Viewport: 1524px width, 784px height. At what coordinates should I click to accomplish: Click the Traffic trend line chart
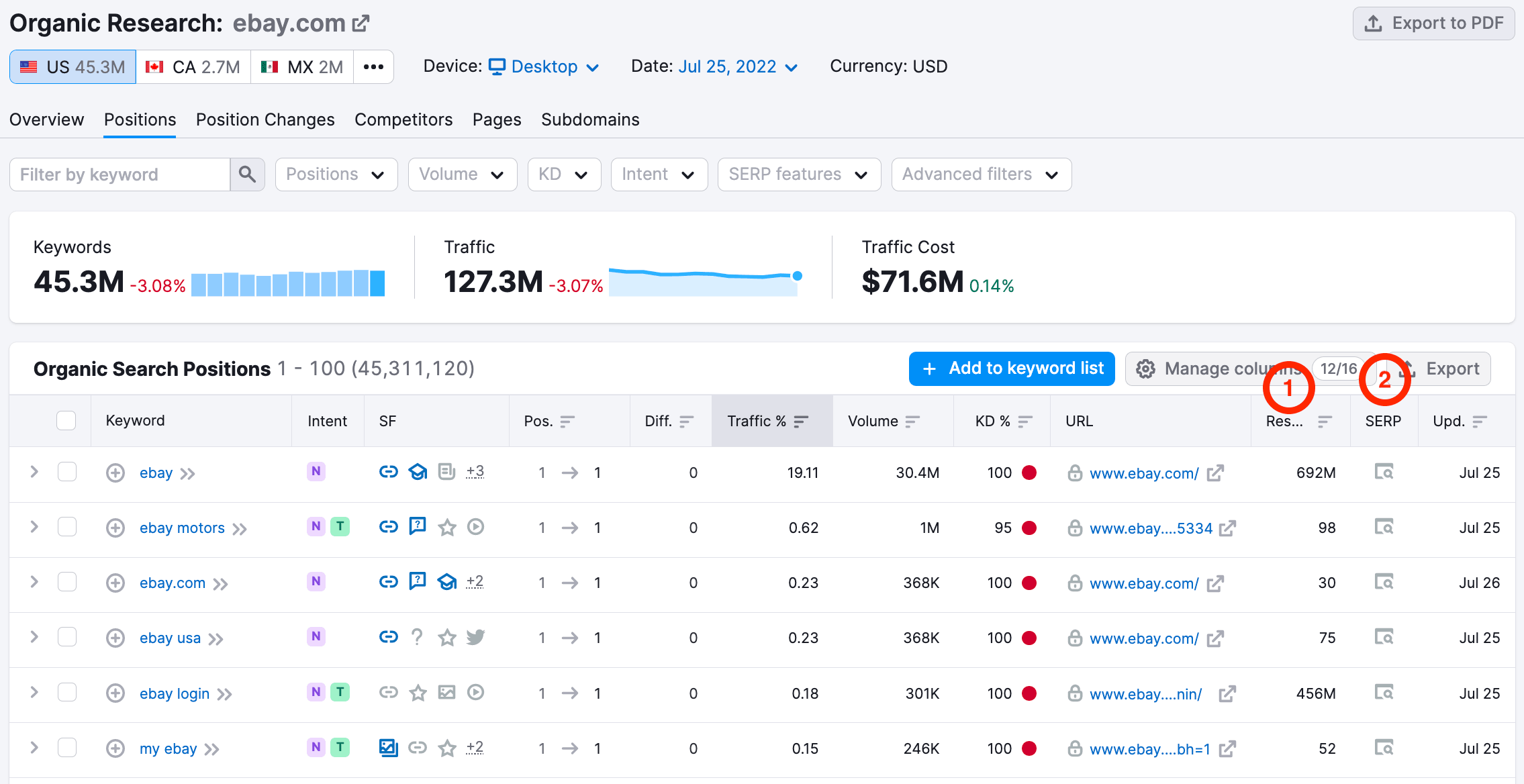pos(706,281)
